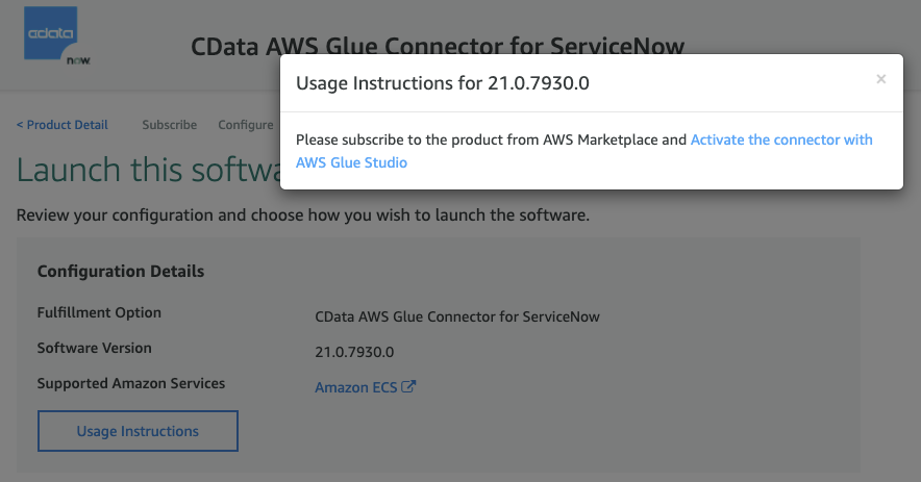Click the Fulfillment Option label
The height and width of the screenshot is (483, 922).
click(x=99, y=313)
